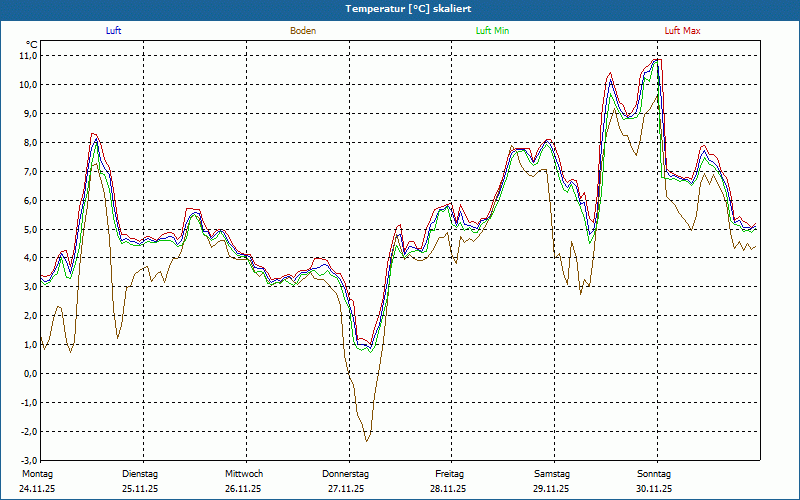Click the 8,0 y-axis value
Screen dimensions: 800x500
[30, 142]
